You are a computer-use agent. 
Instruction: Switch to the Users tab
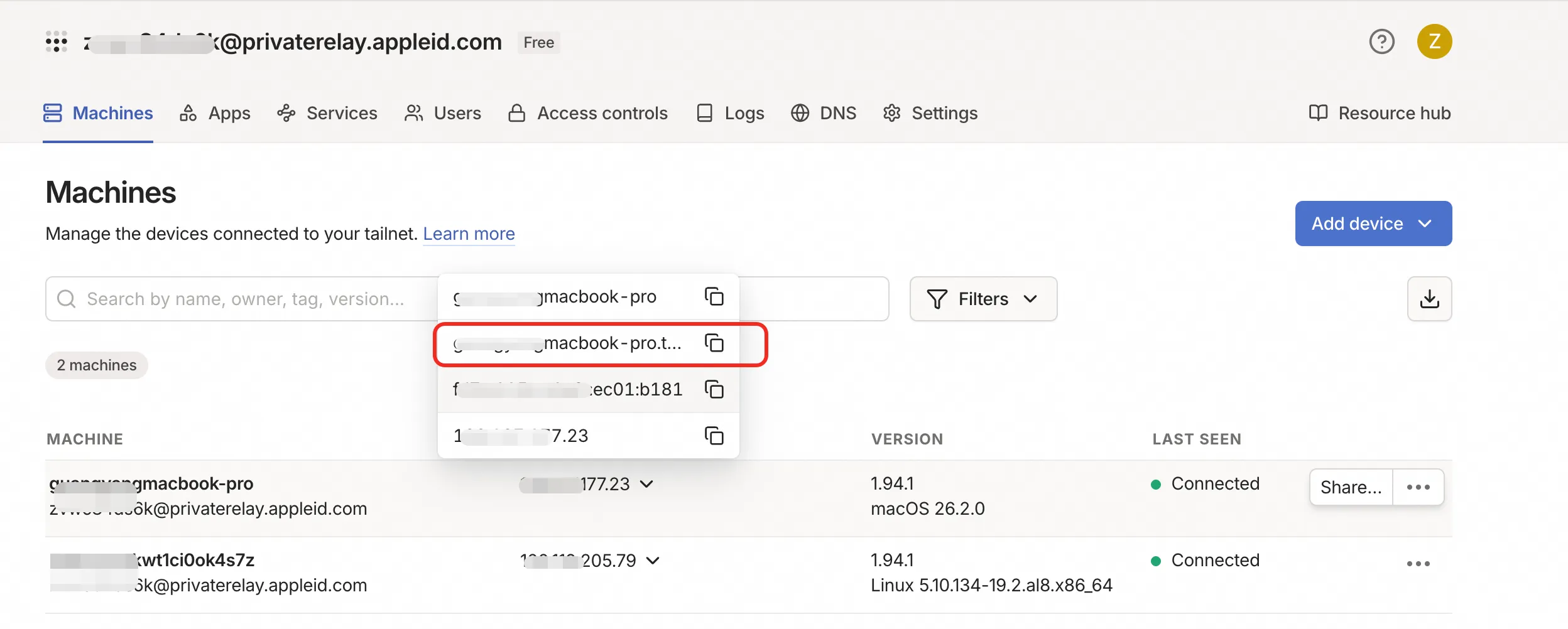(x=442, y=113)
